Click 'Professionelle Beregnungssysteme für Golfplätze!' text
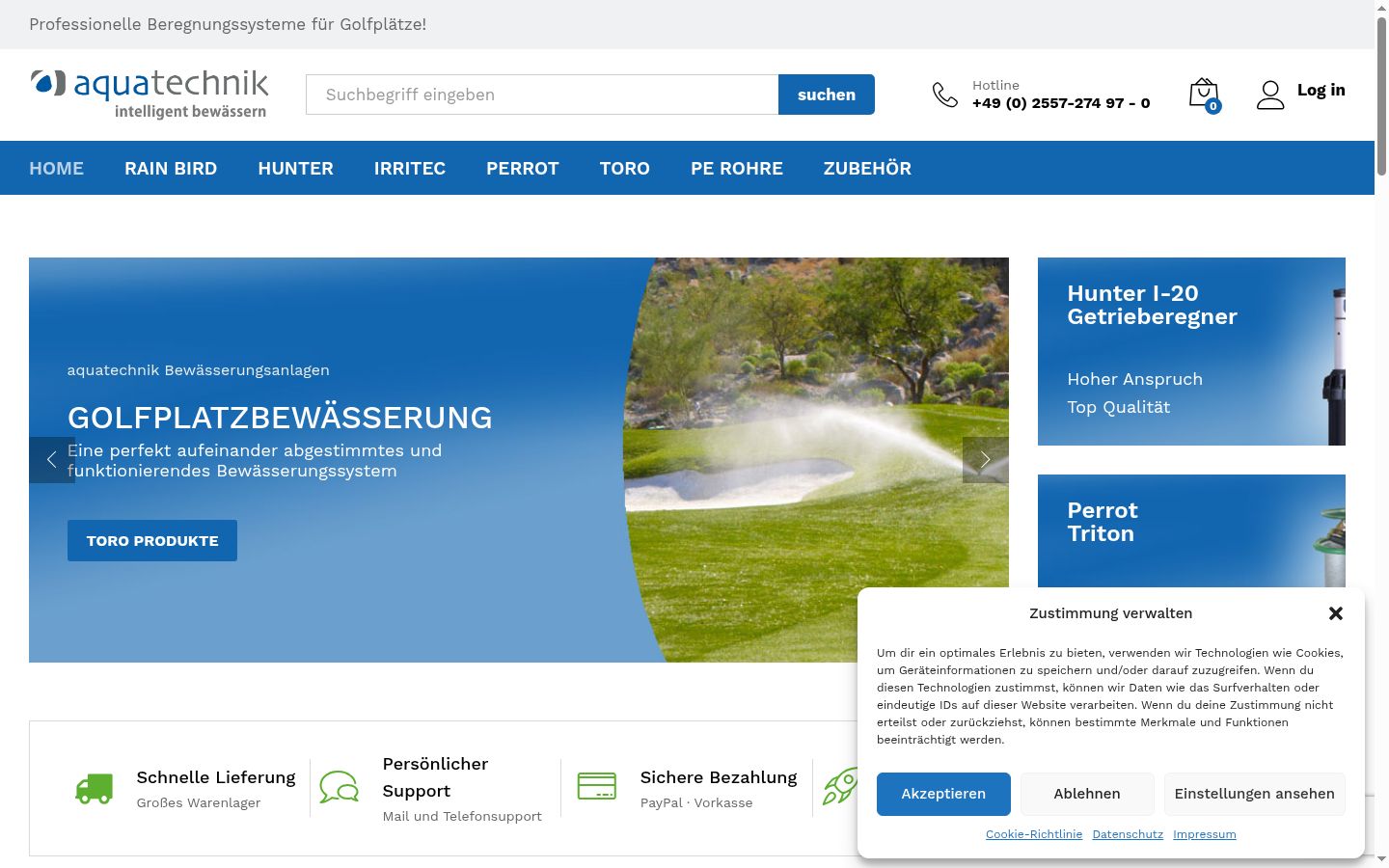 tap(228, 24)
